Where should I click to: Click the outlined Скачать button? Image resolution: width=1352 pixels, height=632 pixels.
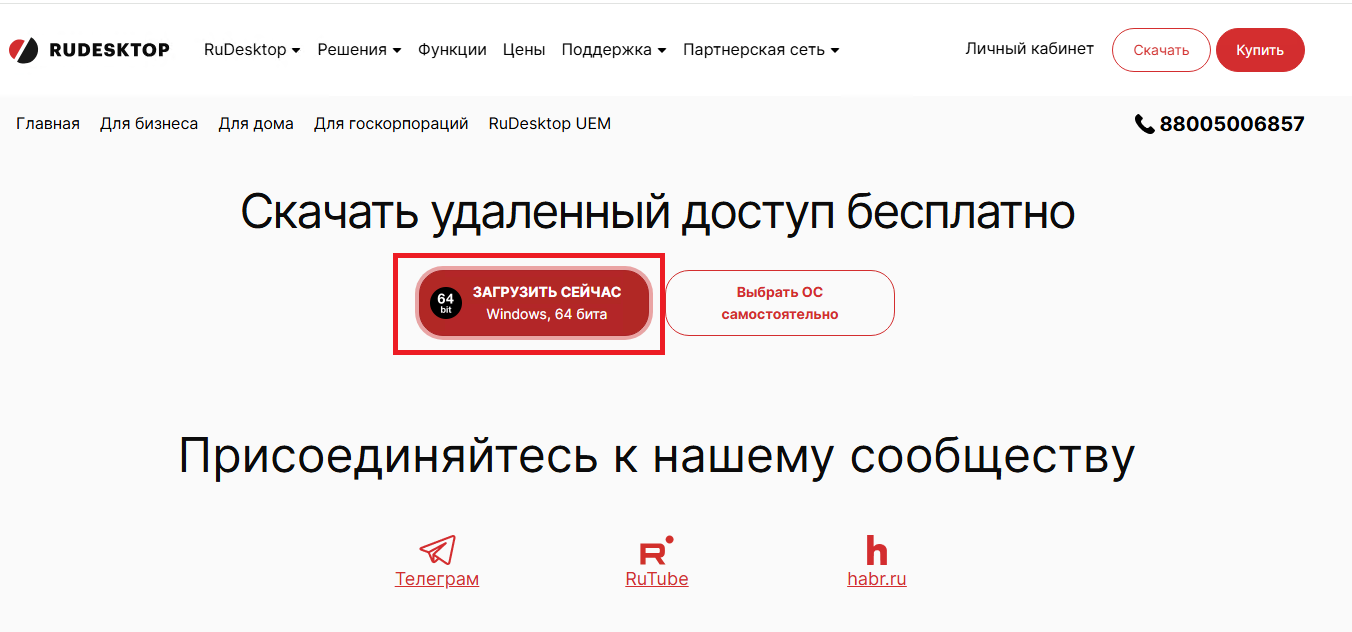(x=1161, y=50)
